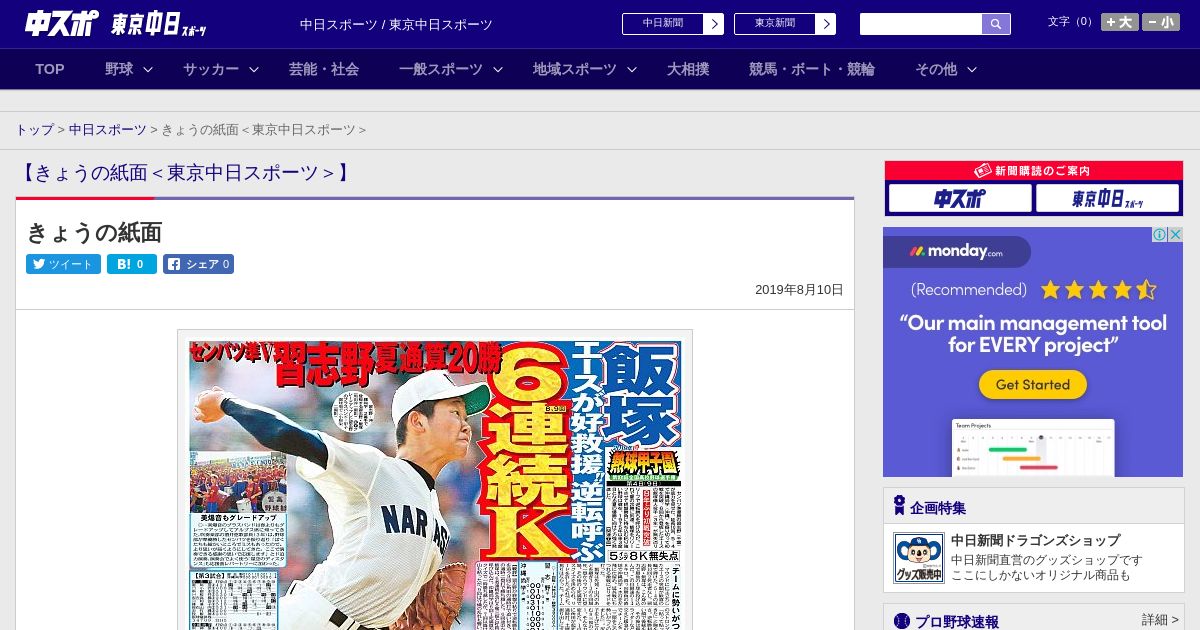Click Hatena B! bookmark button
Screen dimensions: 1200x630
[x=132, y=264]
